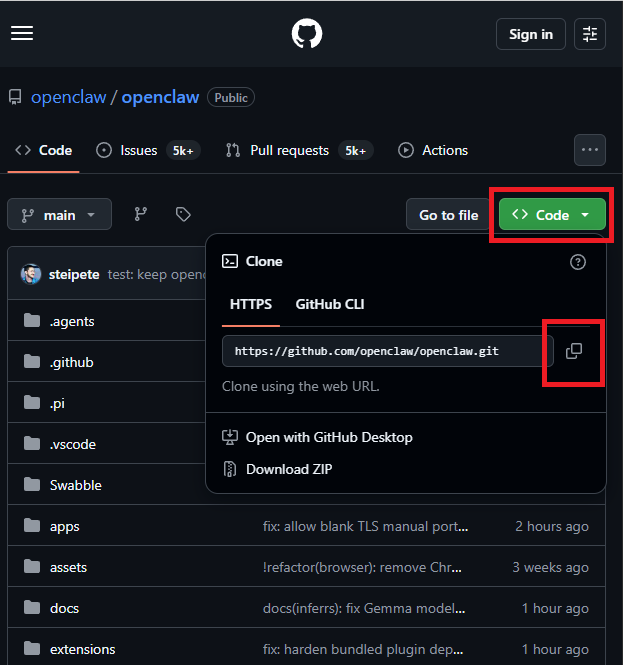Click the pull request icon in tab bar
The image size is (623, 665).
[x=233, y=150]
